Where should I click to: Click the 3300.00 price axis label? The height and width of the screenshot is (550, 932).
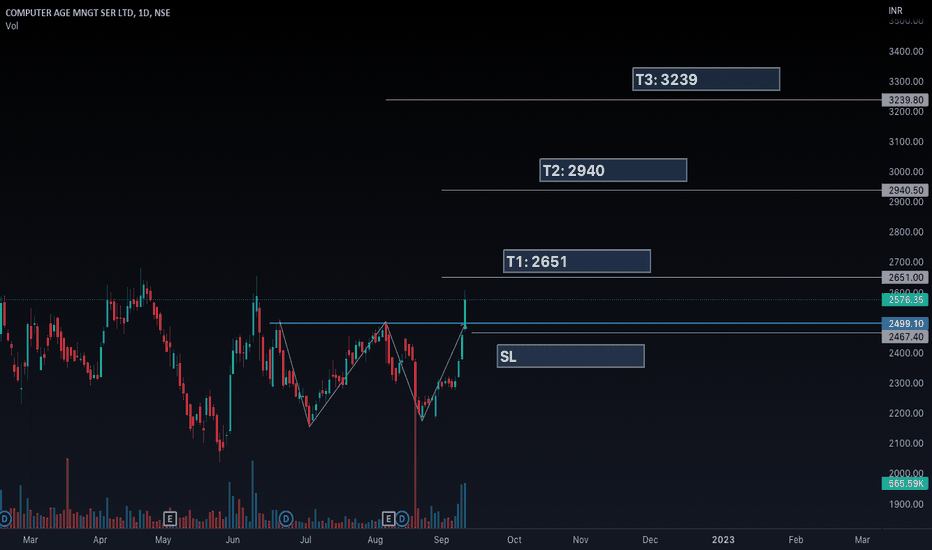click(906, 81)
